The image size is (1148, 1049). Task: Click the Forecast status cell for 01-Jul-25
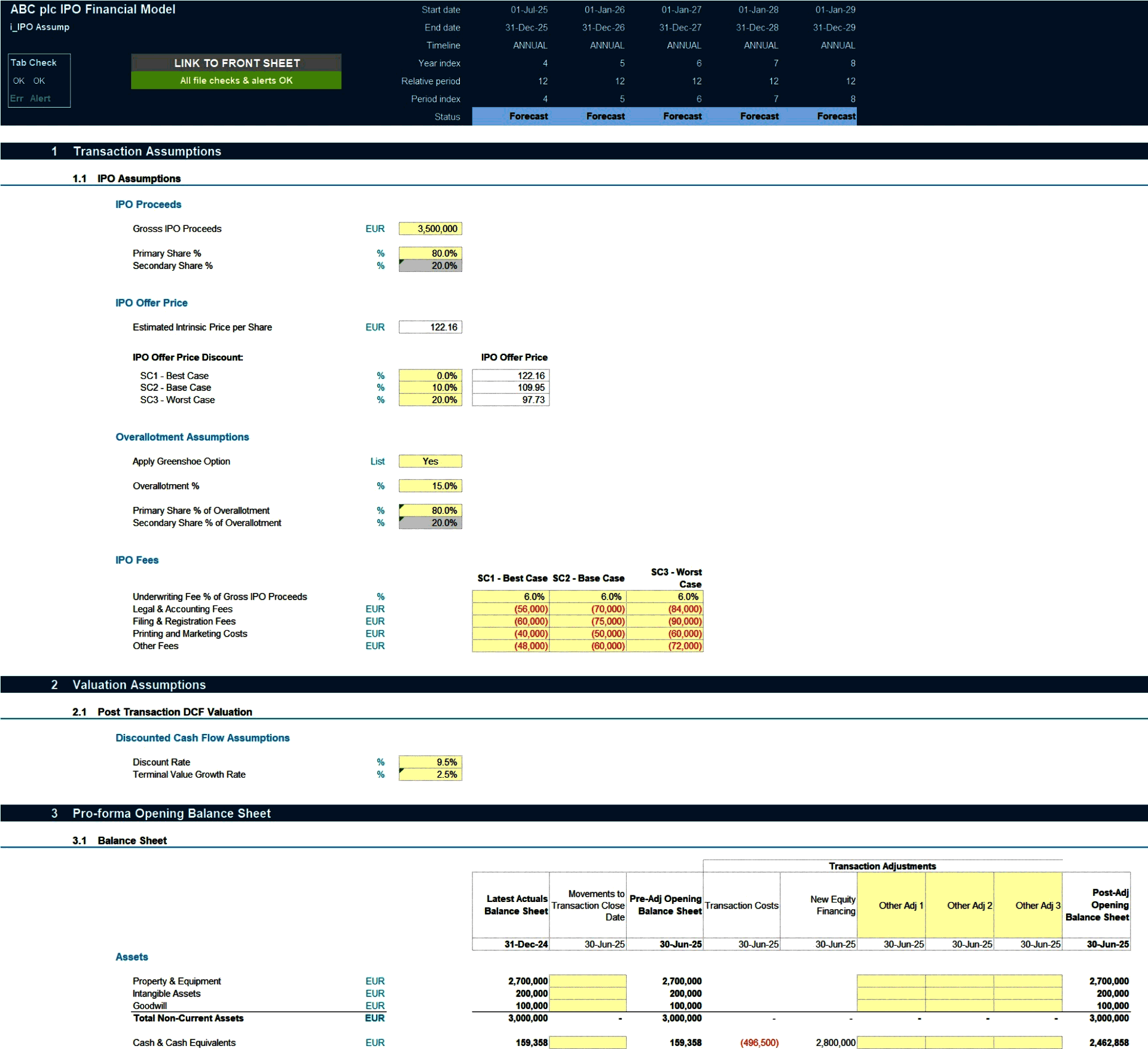pos(511,117)
